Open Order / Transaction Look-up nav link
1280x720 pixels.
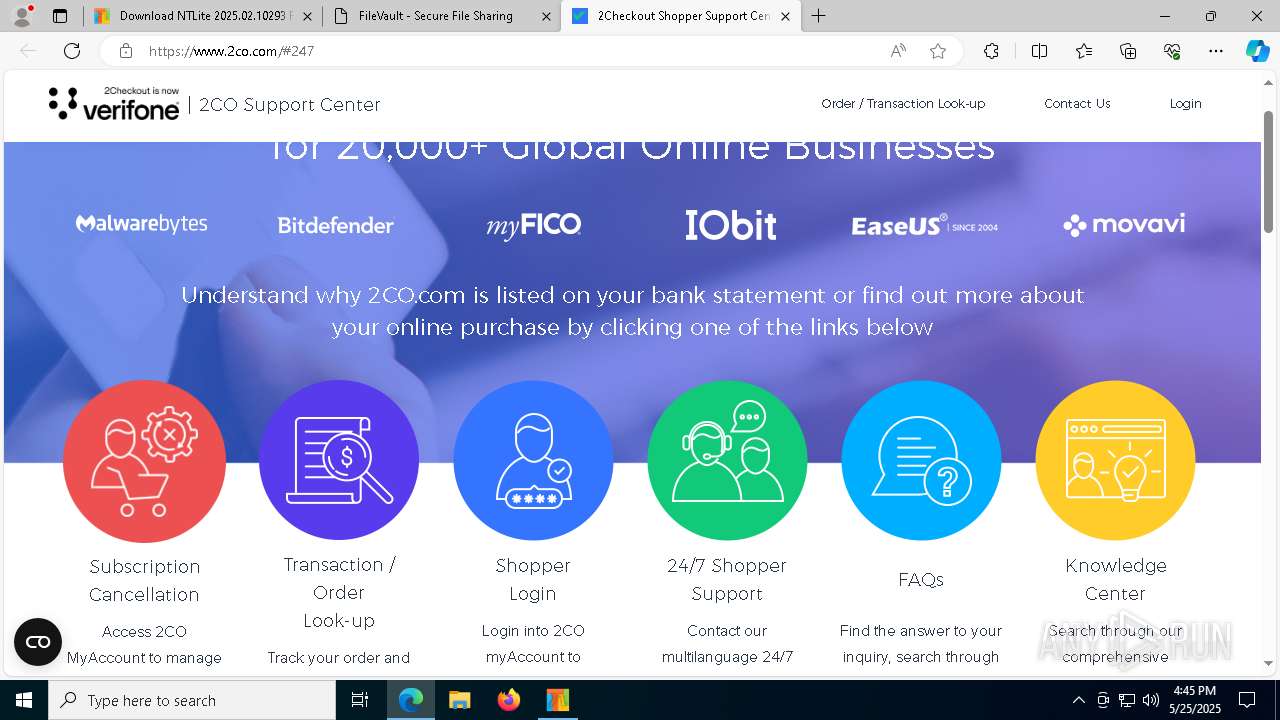[x=903, y=104]
